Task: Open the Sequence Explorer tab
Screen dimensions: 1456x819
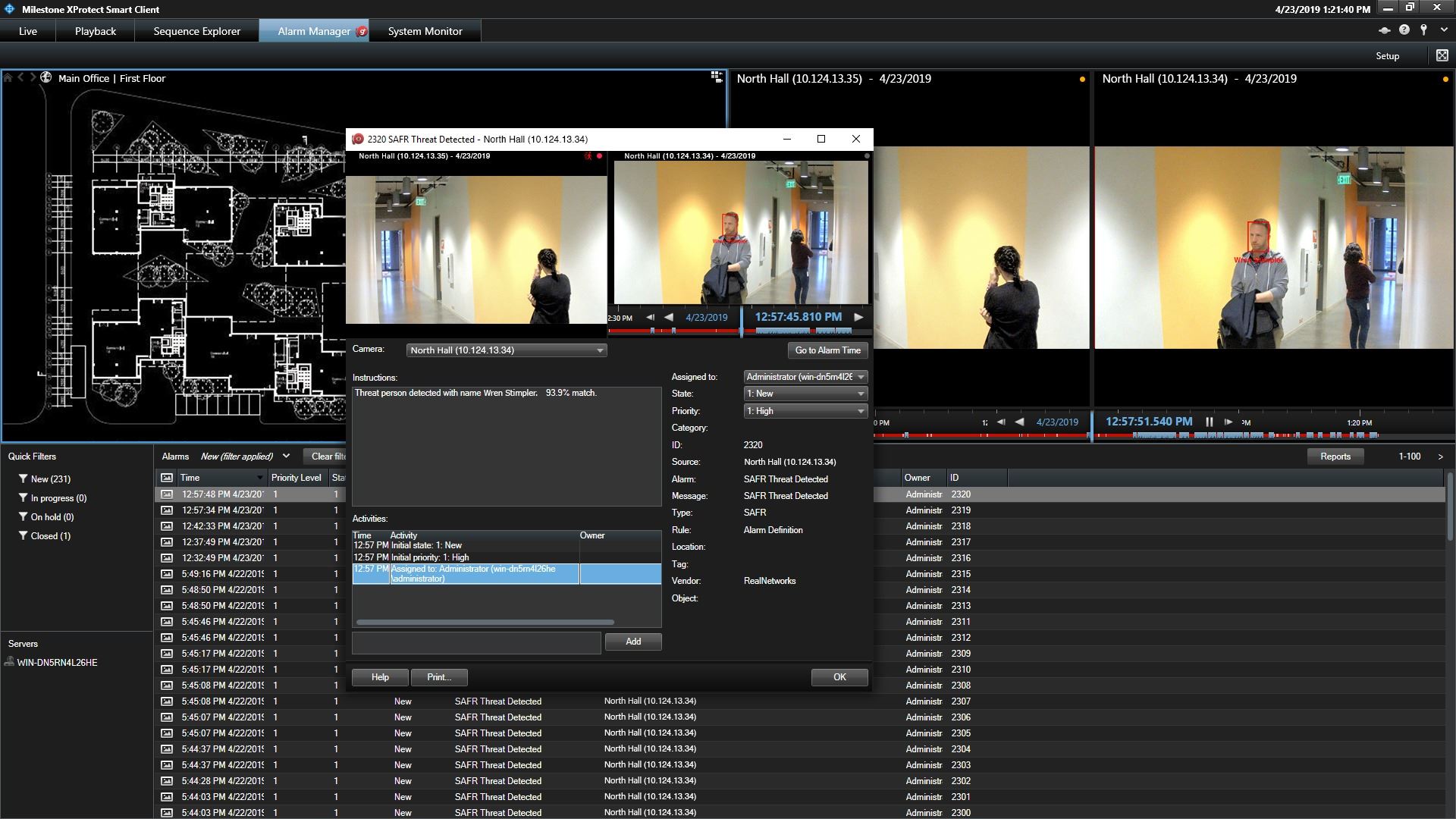Action: pos(196,31)
